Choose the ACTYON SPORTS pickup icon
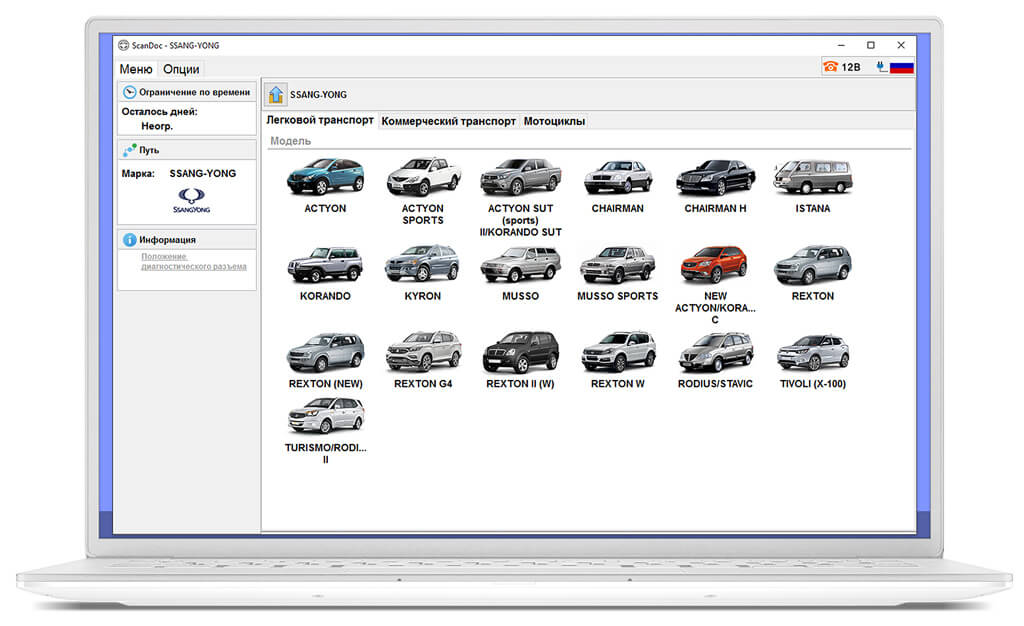This screenshot has height=626, width=1024. coord(423,177)
